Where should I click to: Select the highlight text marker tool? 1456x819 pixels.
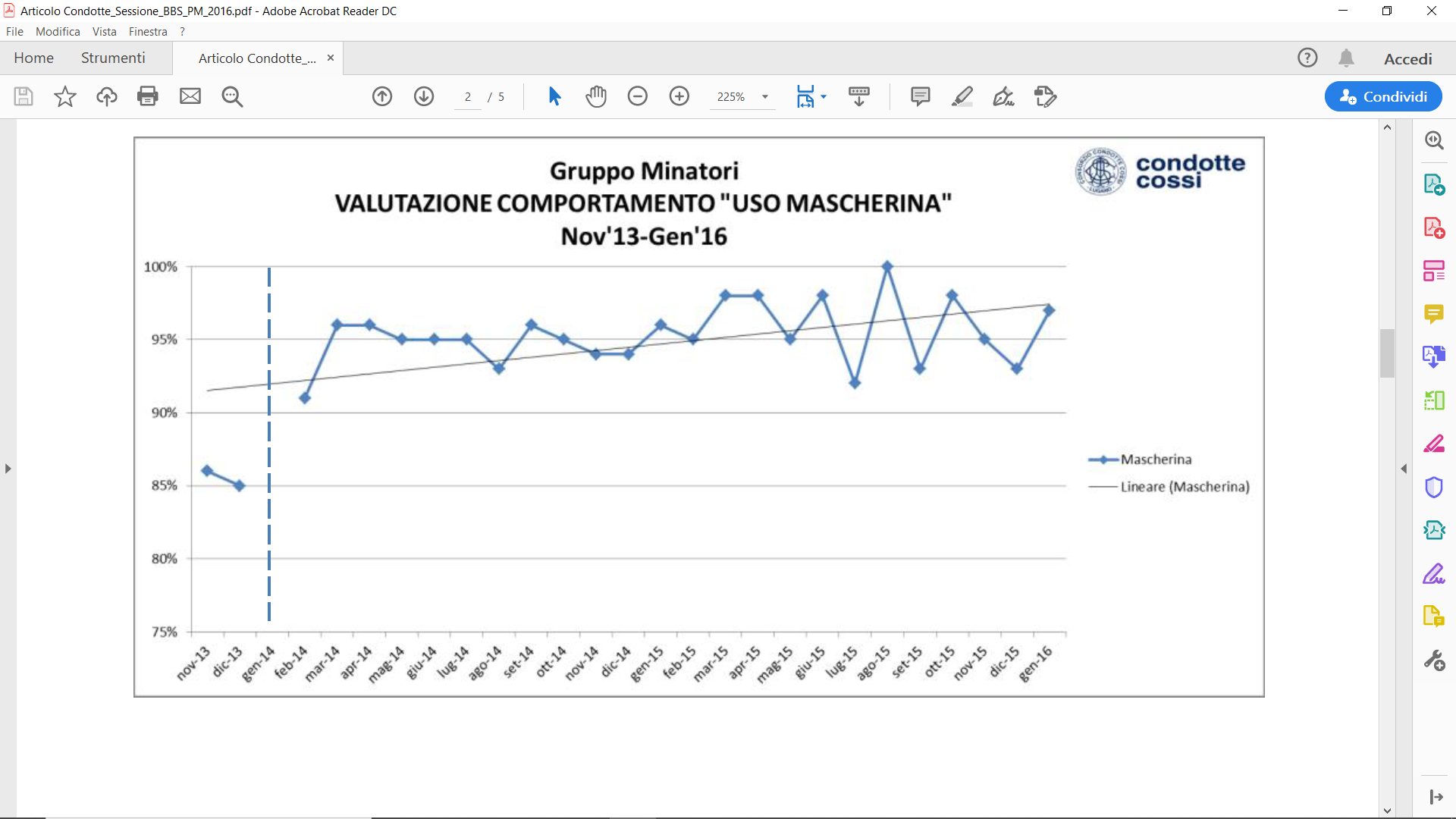coord(962,96)
